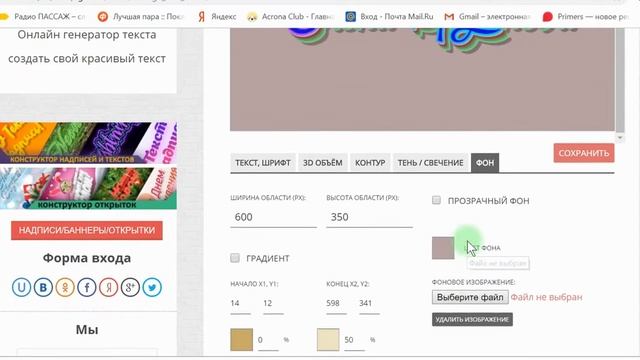Click the Онлайн генератор текста title

(x=87, y=35)
